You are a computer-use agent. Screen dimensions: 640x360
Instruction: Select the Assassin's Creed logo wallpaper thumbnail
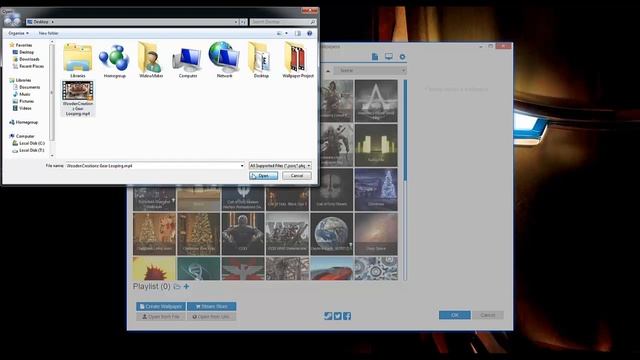pyautogui.click(x=376, y=101)
